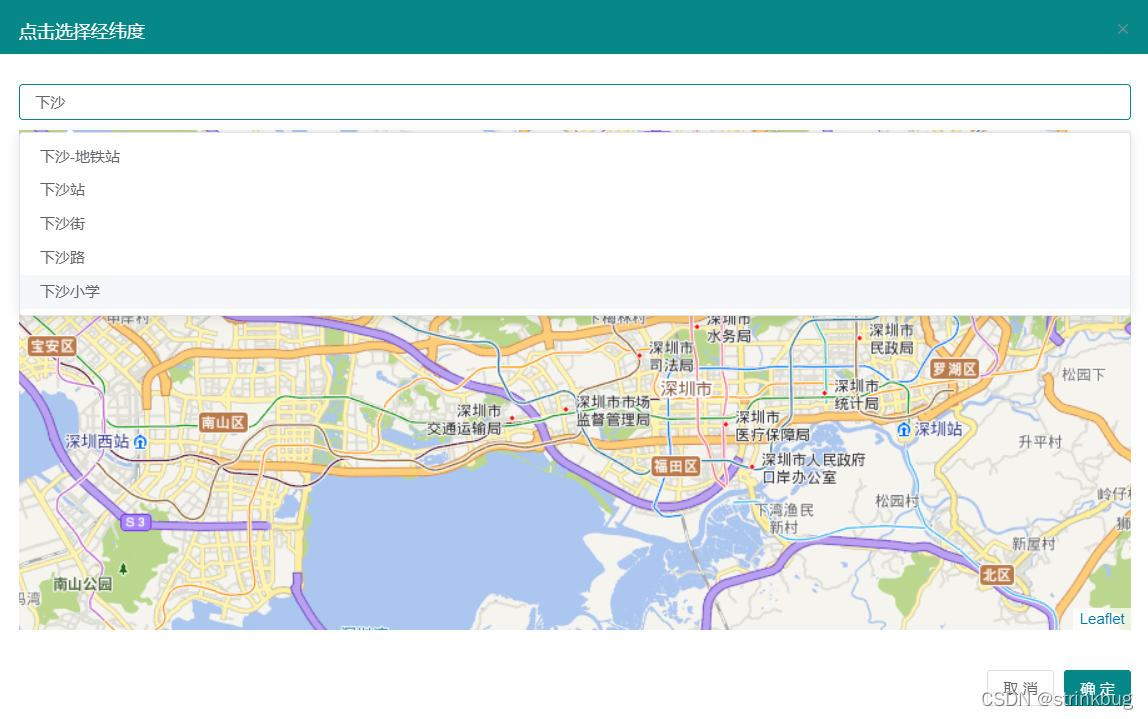Pick 下沙小学 in the dropdown list
The width and height of the screenshot is (1148, 719).
575,291
